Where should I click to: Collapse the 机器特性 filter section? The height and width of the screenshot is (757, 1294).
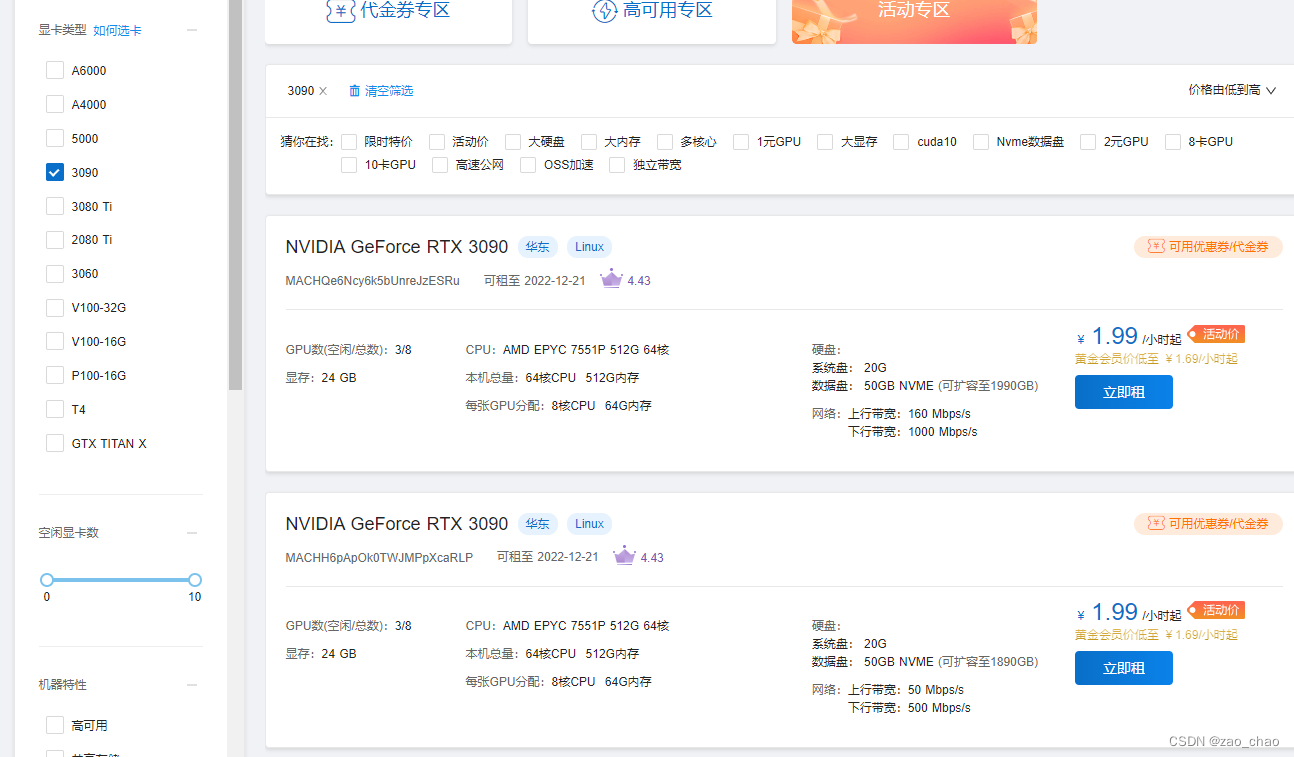[x=192, y=685]
